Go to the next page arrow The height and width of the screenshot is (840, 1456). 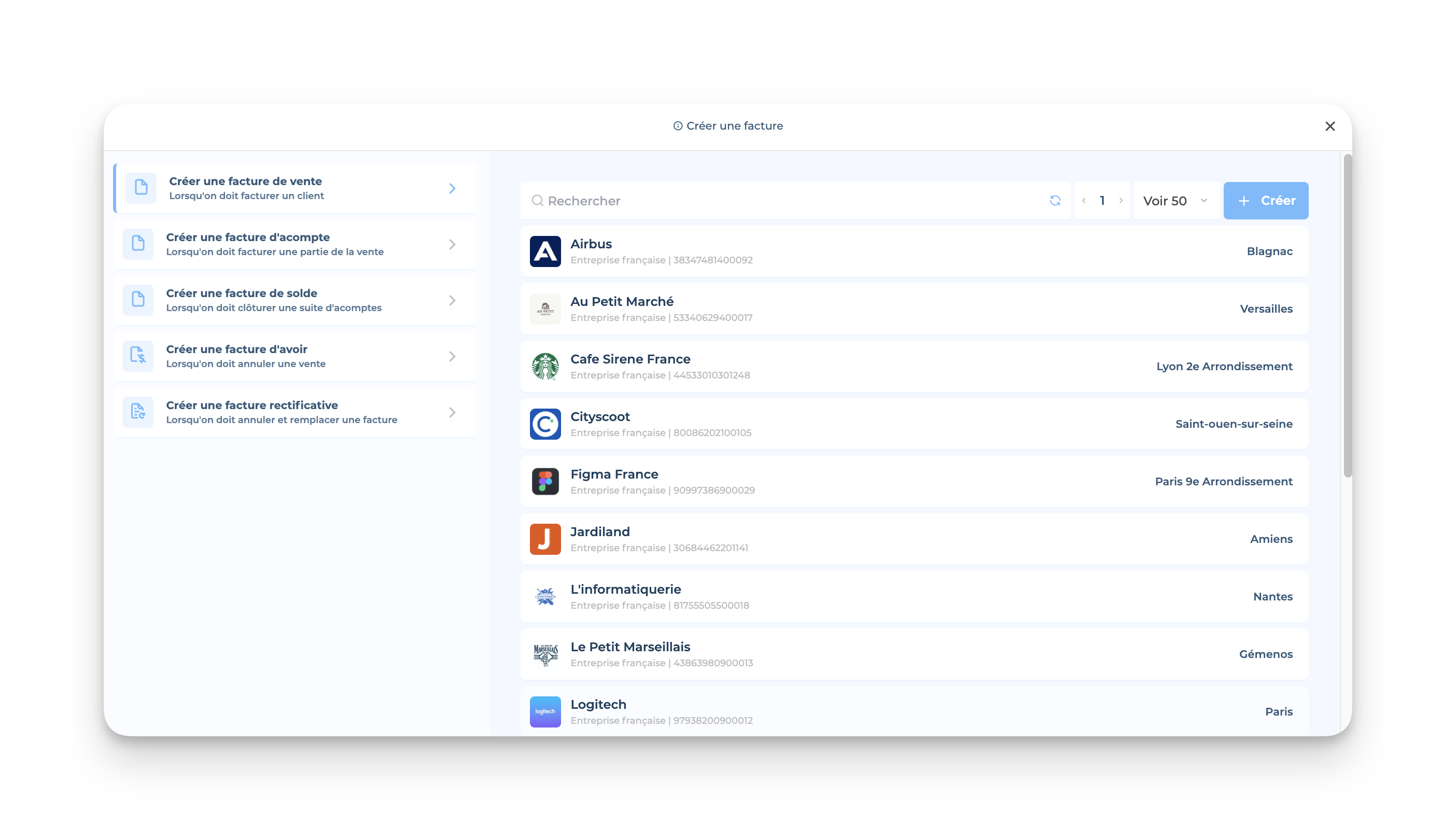coord(1121,200)
